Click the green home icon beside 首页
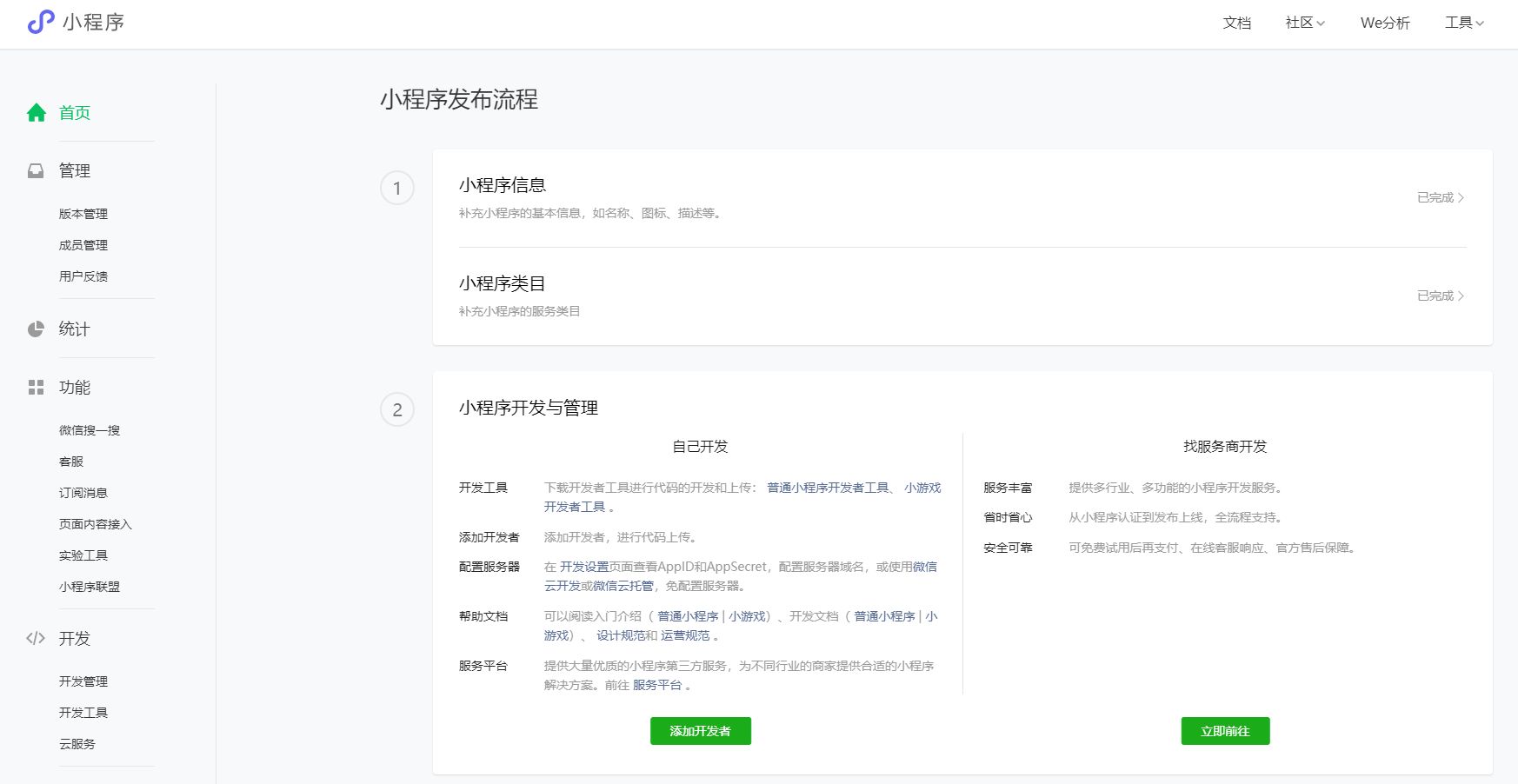 pyautogui.click(x=37, y=112)
